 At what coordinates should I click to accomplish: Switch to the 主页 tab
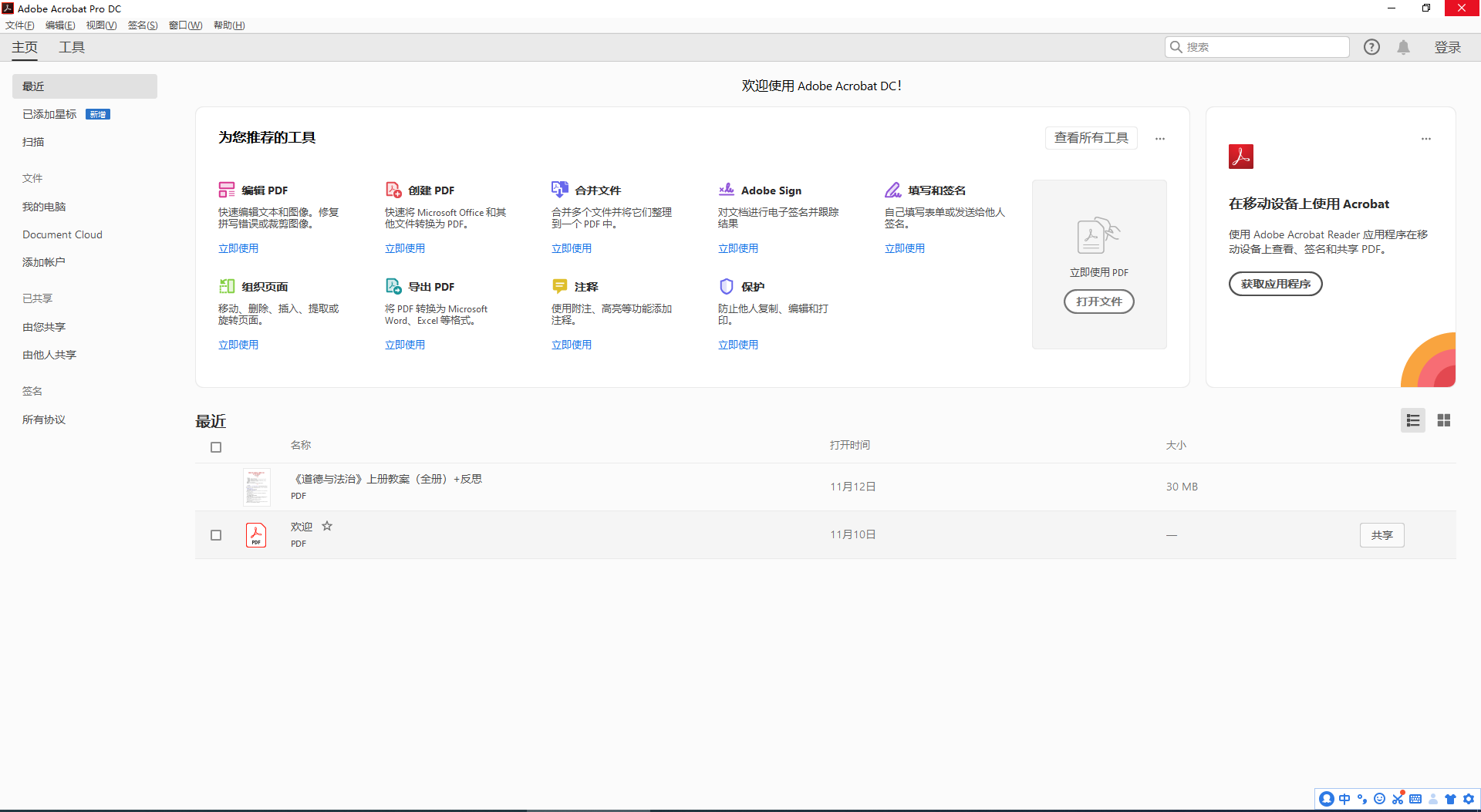point(25,47)
